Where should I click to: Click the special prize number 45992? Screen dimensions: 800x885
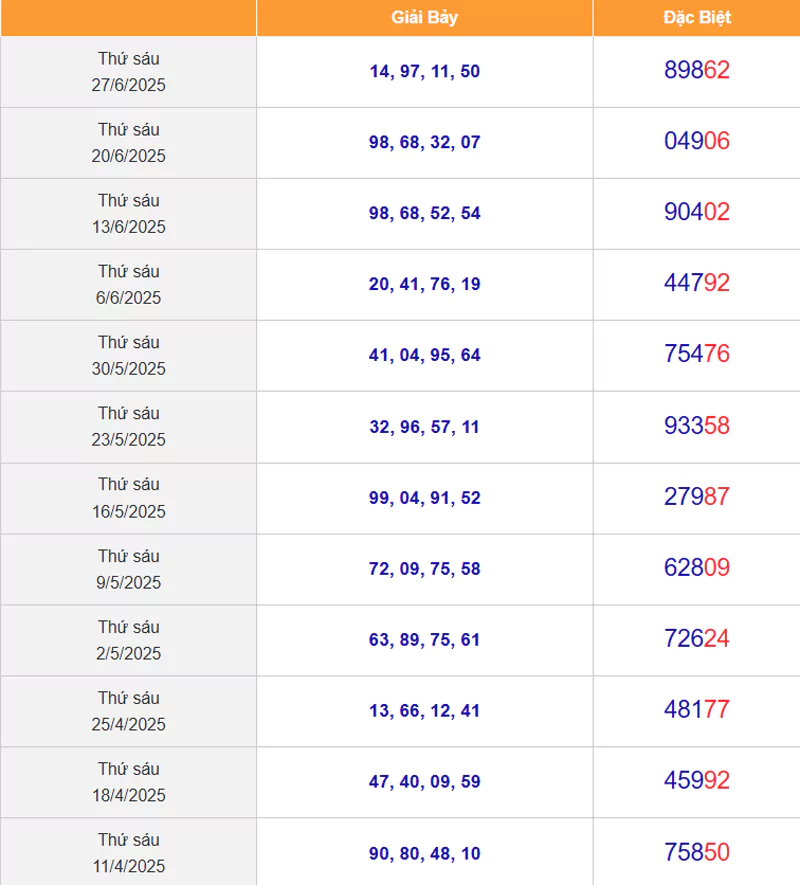point(697,780)
